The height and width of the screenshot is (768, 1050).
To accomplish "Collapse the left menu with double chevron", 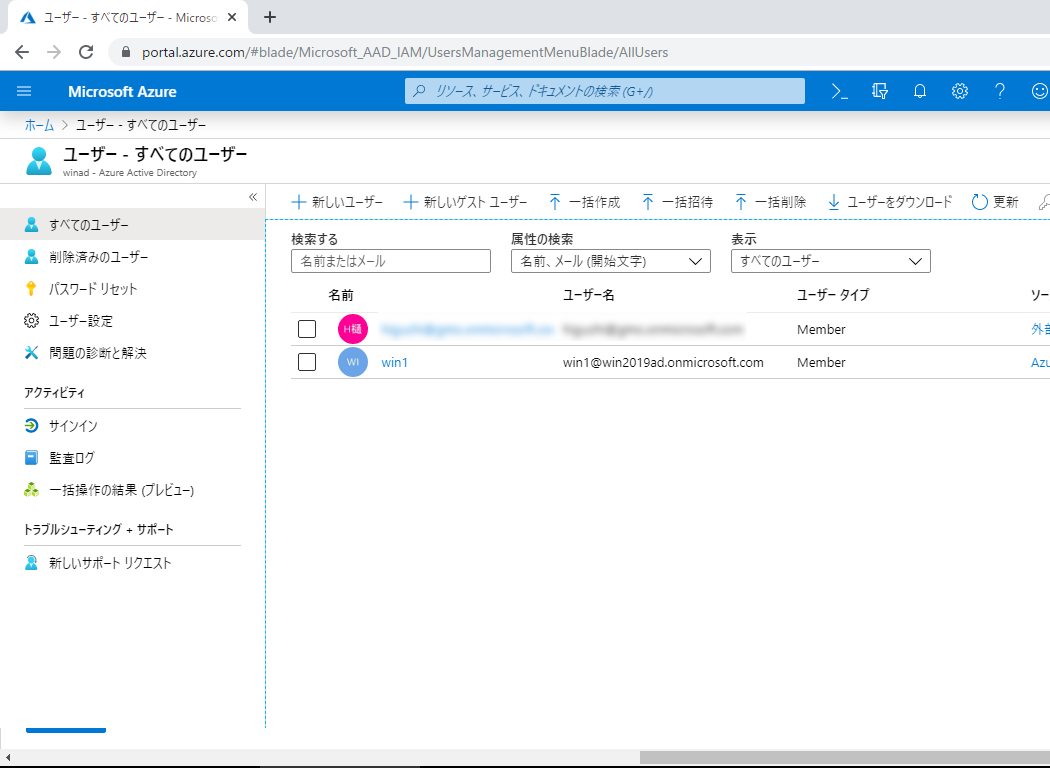I will [253, 197].
